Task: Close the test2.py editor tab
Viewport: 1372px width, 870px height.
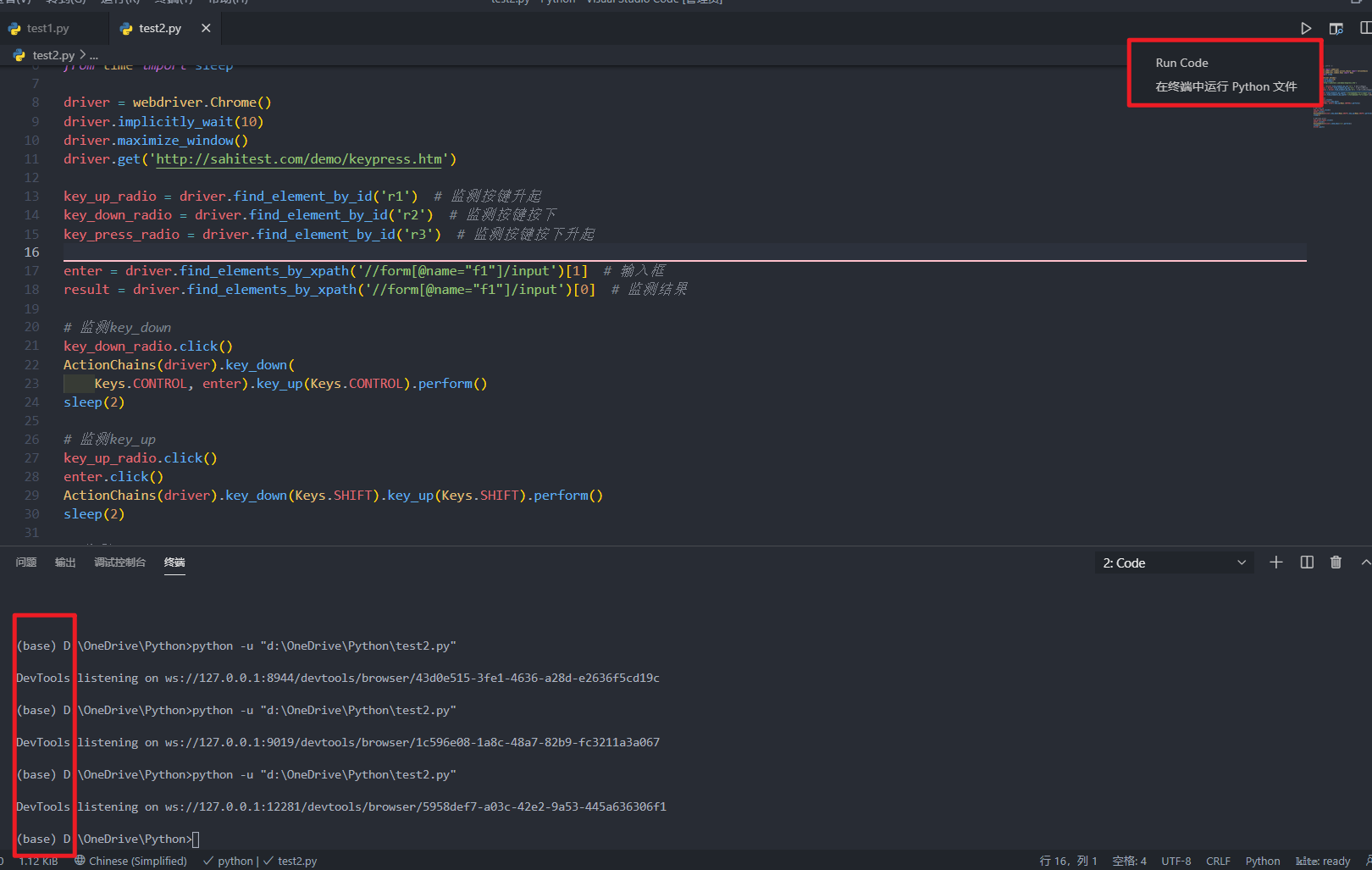Action: [x=206, y=28]
